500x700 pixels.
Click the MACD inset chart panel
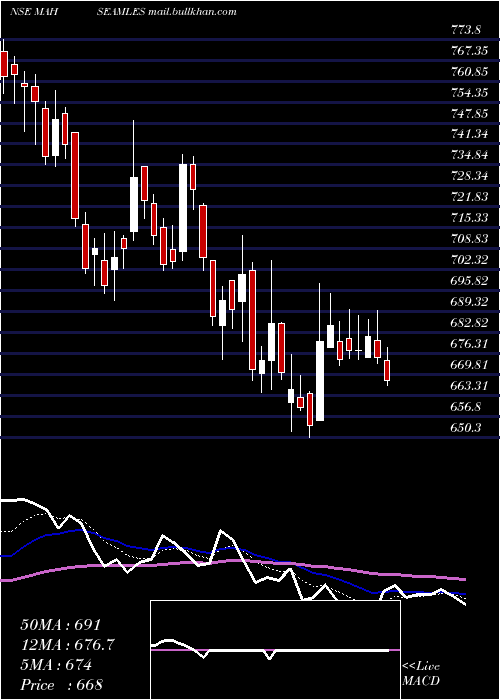pos(275,650)
